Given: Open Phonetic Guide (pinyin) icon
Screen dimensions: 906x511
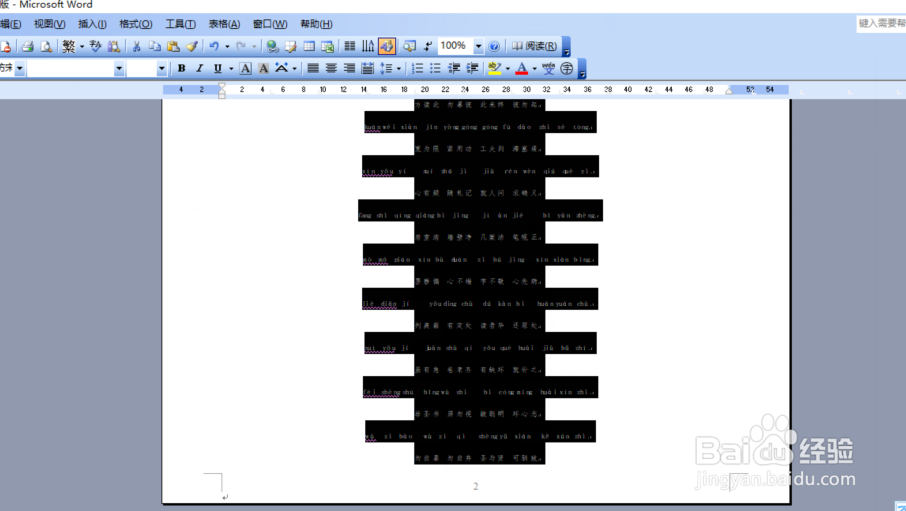Looking at the screenshot, I should [x=548, y=68].
